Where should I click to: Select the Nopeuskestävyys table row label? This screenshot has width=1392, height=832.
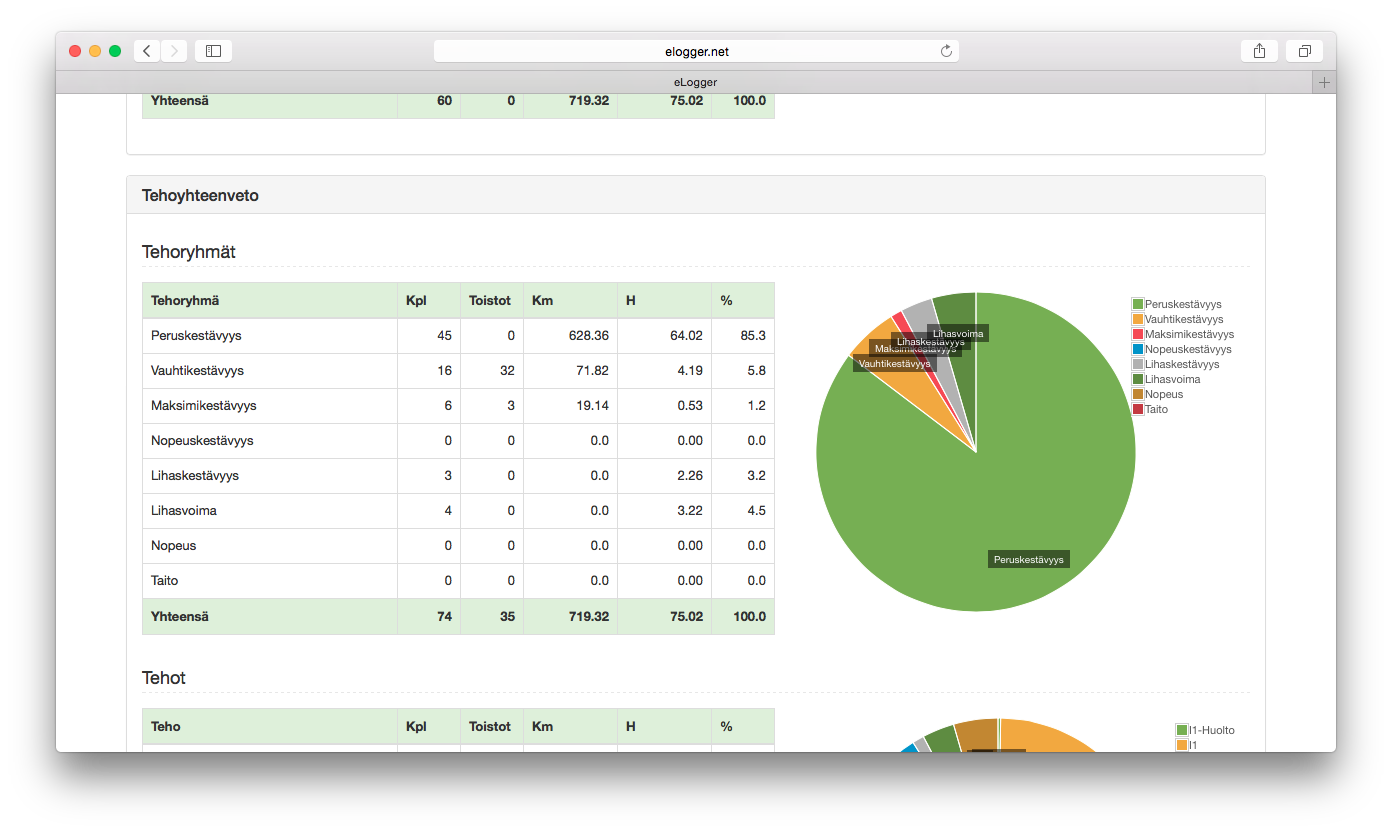[x=202, y=440]
